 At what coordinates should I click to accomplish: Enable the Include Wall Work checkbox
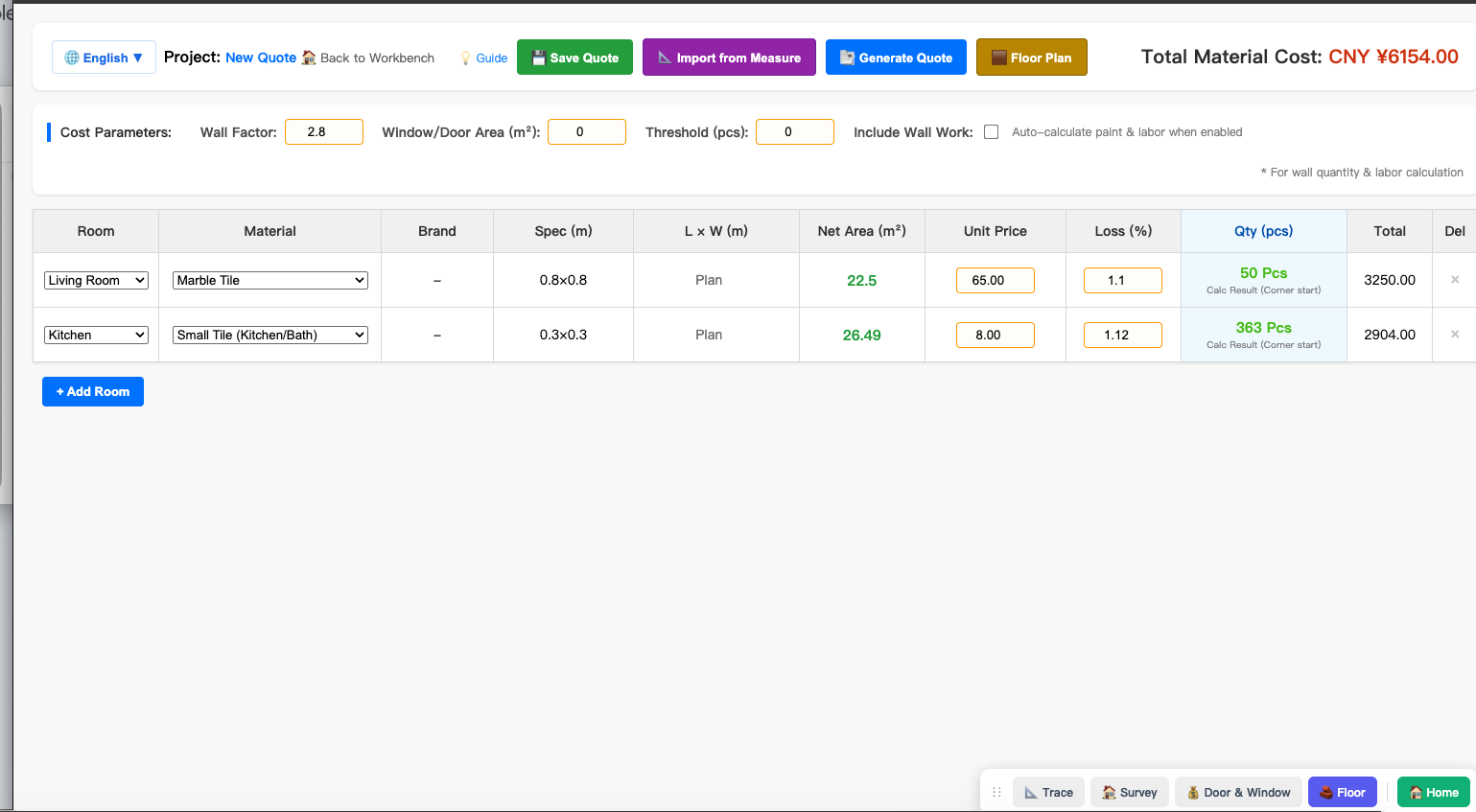[x=992, y=132]
